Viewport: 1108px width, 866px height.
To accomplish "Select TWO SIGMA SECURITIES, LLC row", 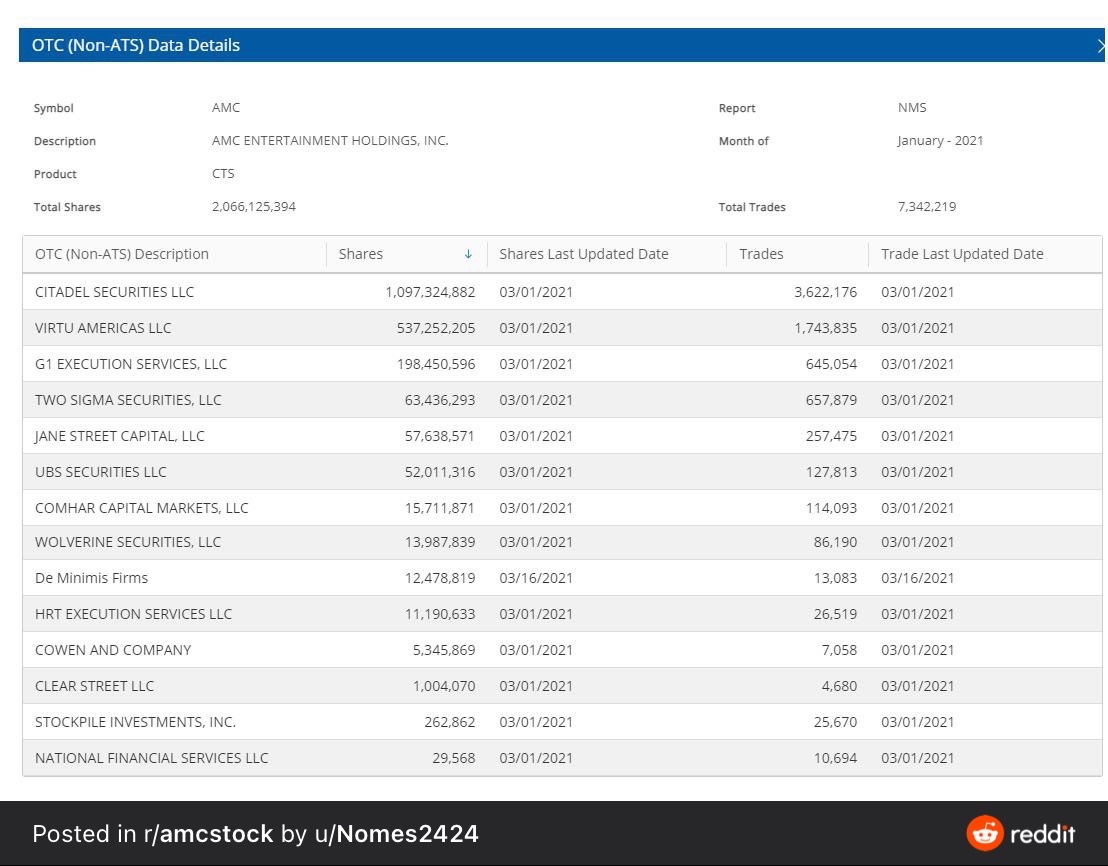I will [x=562, y=400].
